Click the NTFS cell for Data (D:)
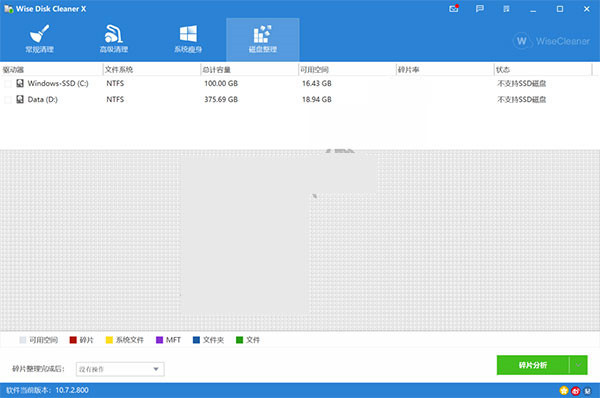Image resolution: width=600 pixels, height=398 pixels. click(115, 100)
